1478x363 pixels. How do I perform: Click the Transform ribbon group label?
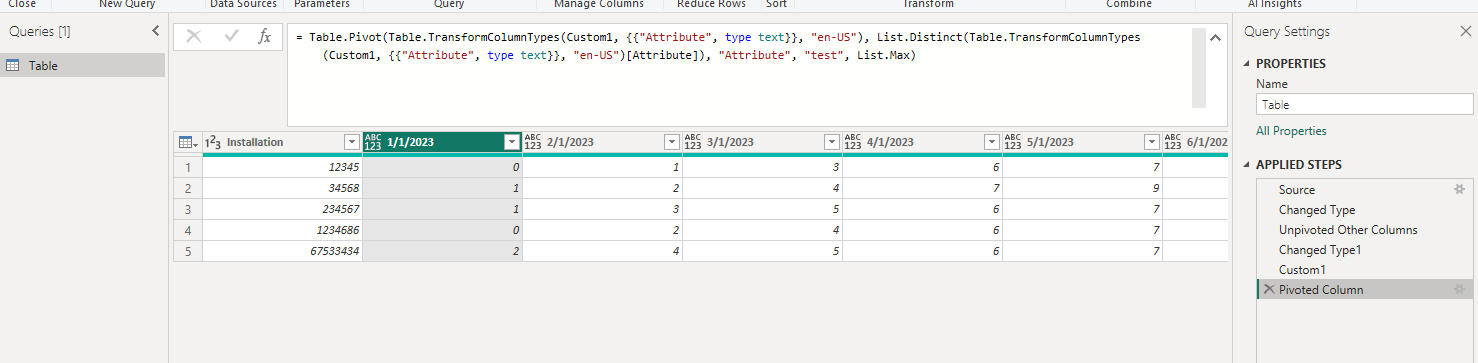click(x=928, y=5)
